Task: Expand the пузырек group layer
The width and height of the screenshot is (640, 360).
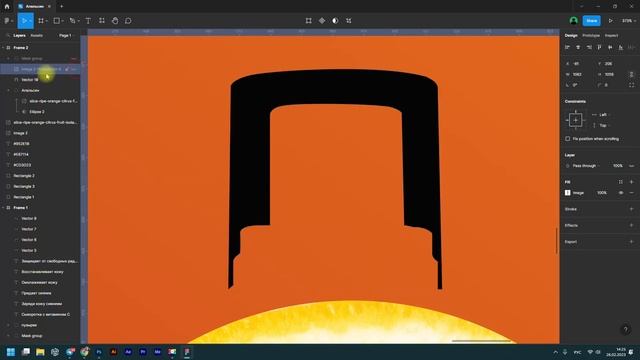Action: click(9, 325)
